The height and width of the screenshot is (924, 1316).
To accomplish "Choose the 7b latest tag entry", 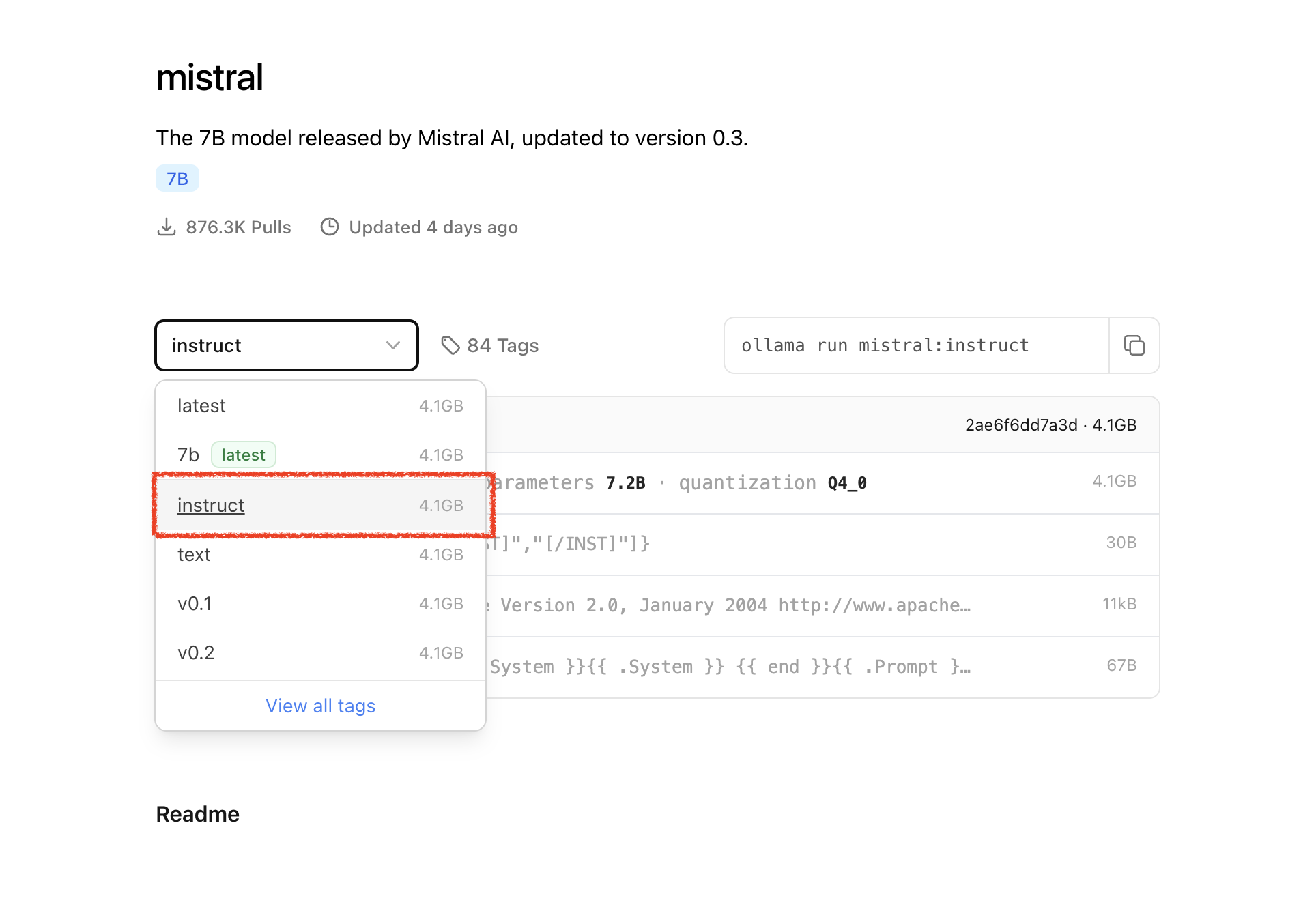I will click(x=189, y=455).
